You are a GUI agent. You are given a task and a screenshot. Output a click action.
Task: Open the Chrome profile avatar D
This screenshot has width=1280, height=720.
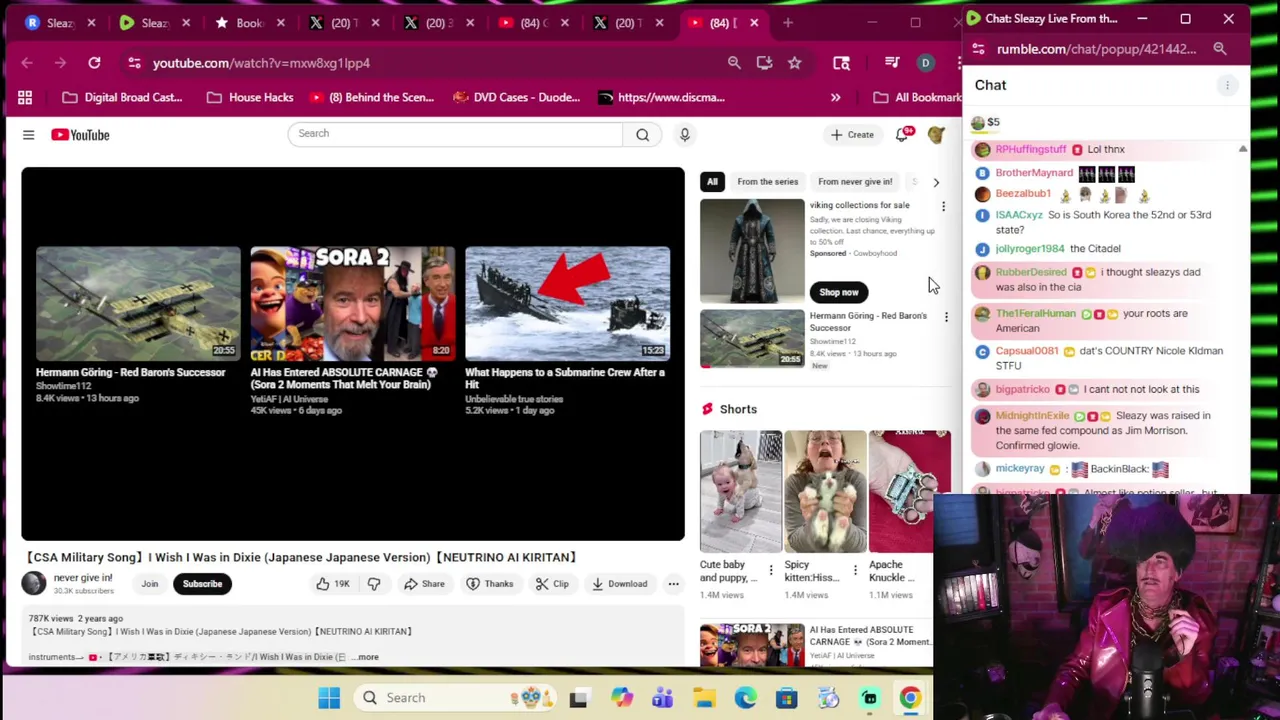(925, 63)
